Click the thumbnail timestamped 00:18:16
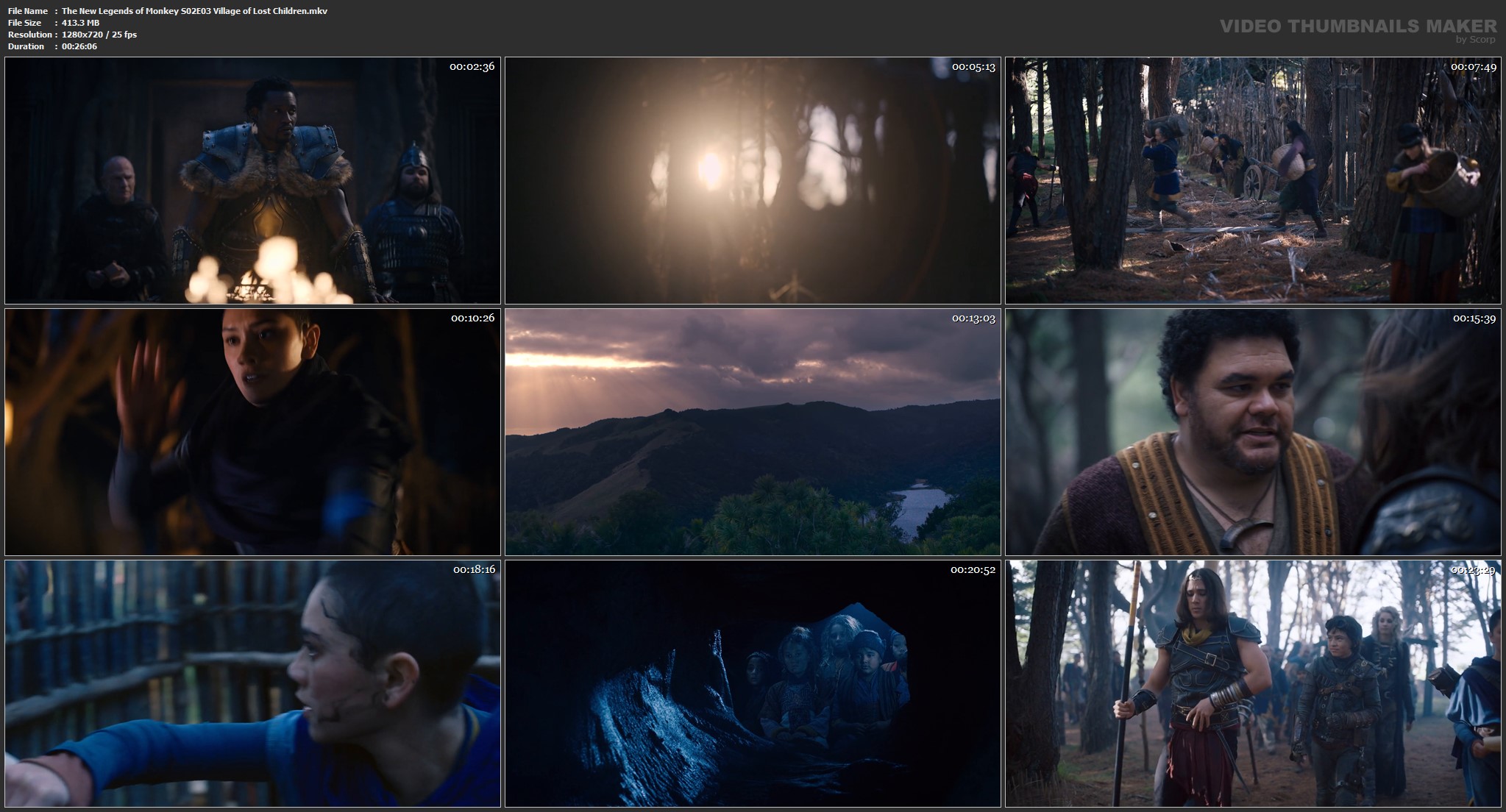This screenshot has width=1506, height=812. point(252,683)
